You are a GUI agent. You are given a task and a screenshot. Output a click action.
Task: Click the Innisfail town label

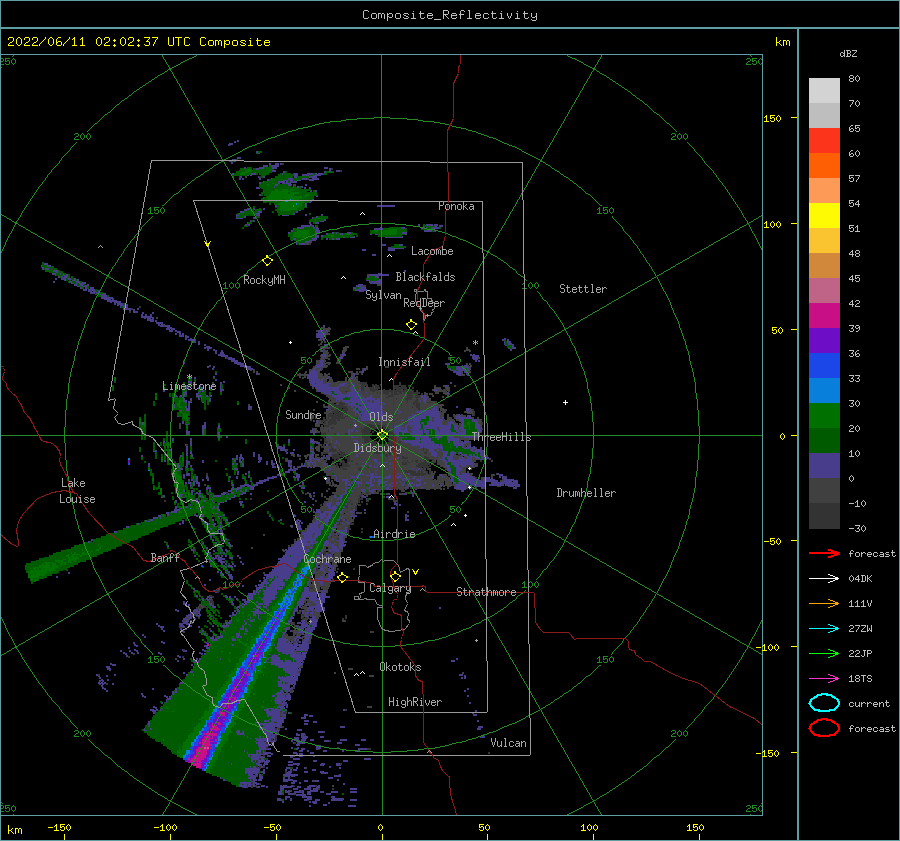point(404,362)
